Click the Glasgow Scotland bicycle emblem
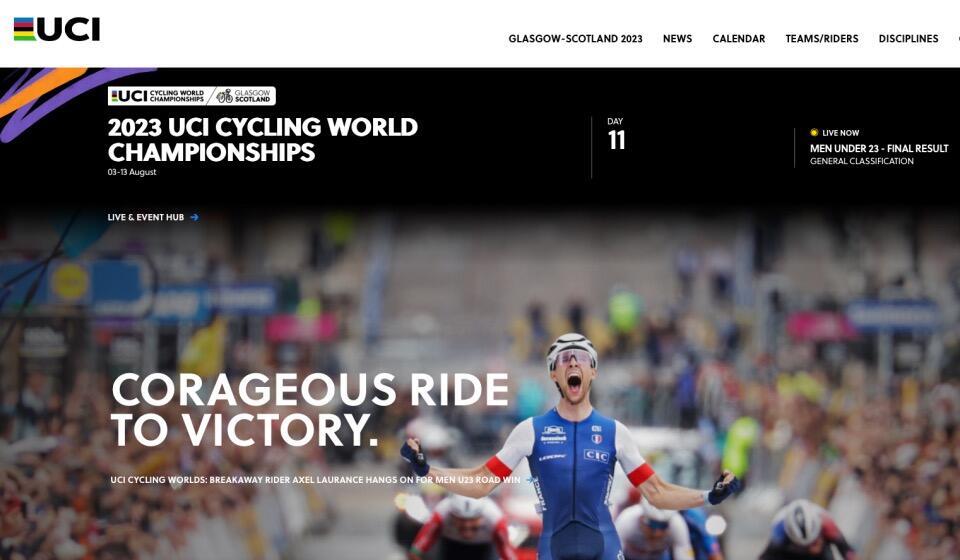The height and width of the screenshot is (560, 960). [225, 96]
